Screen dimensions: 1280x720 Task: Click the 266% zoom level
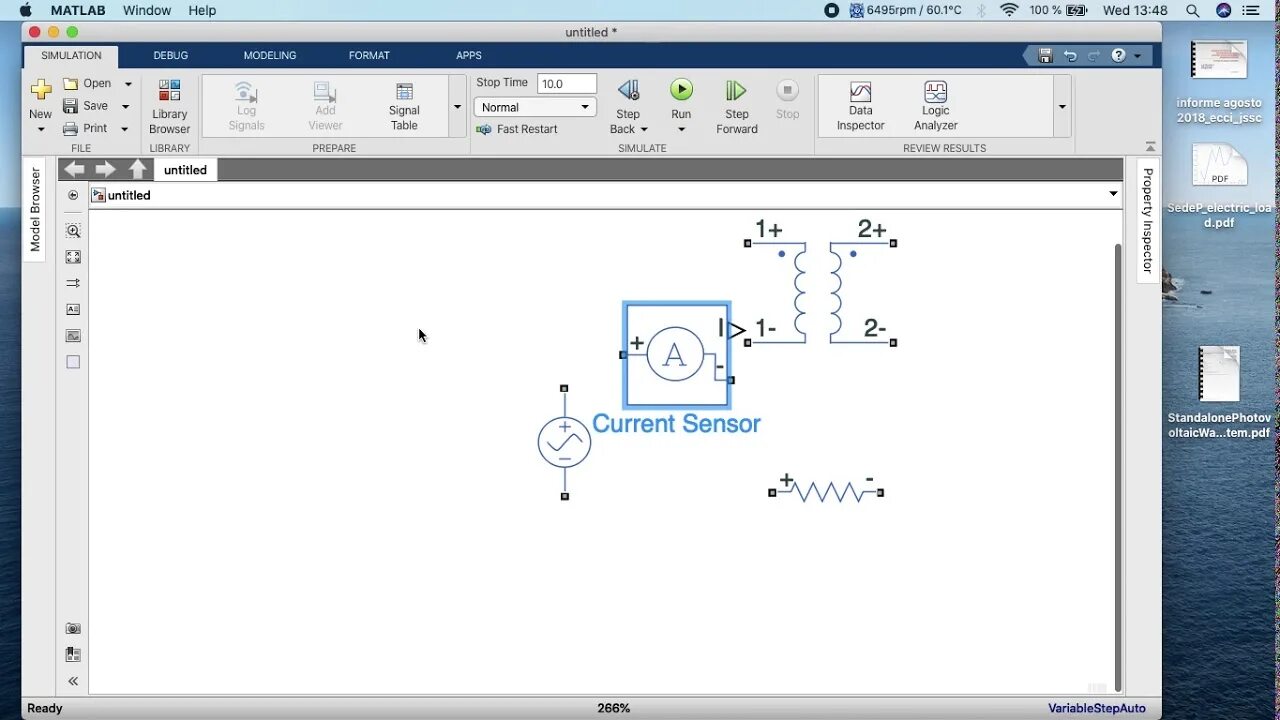point(614,708)
